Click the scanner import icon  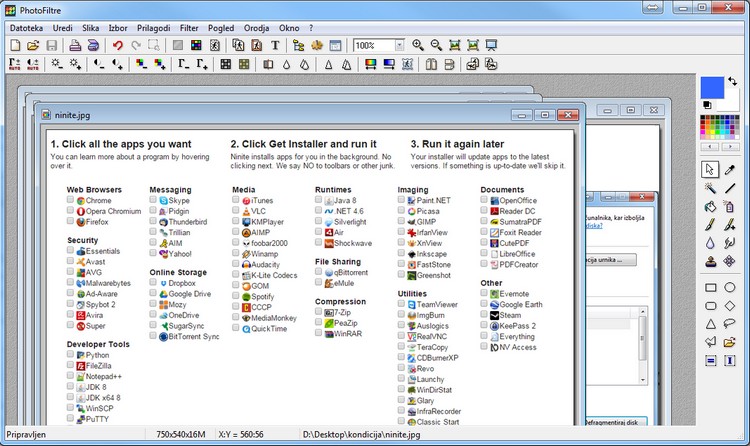tap(93, 45)
